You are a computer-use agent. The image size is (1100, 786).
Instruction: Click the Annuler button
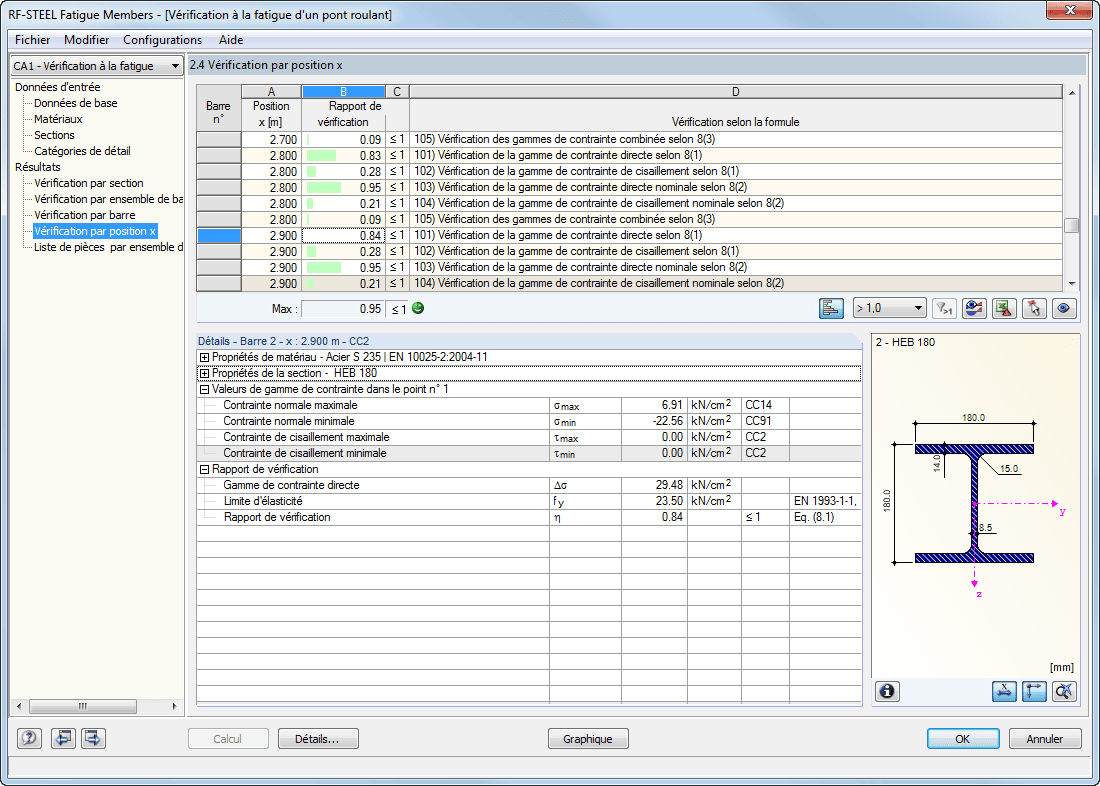coord(1045,739)
